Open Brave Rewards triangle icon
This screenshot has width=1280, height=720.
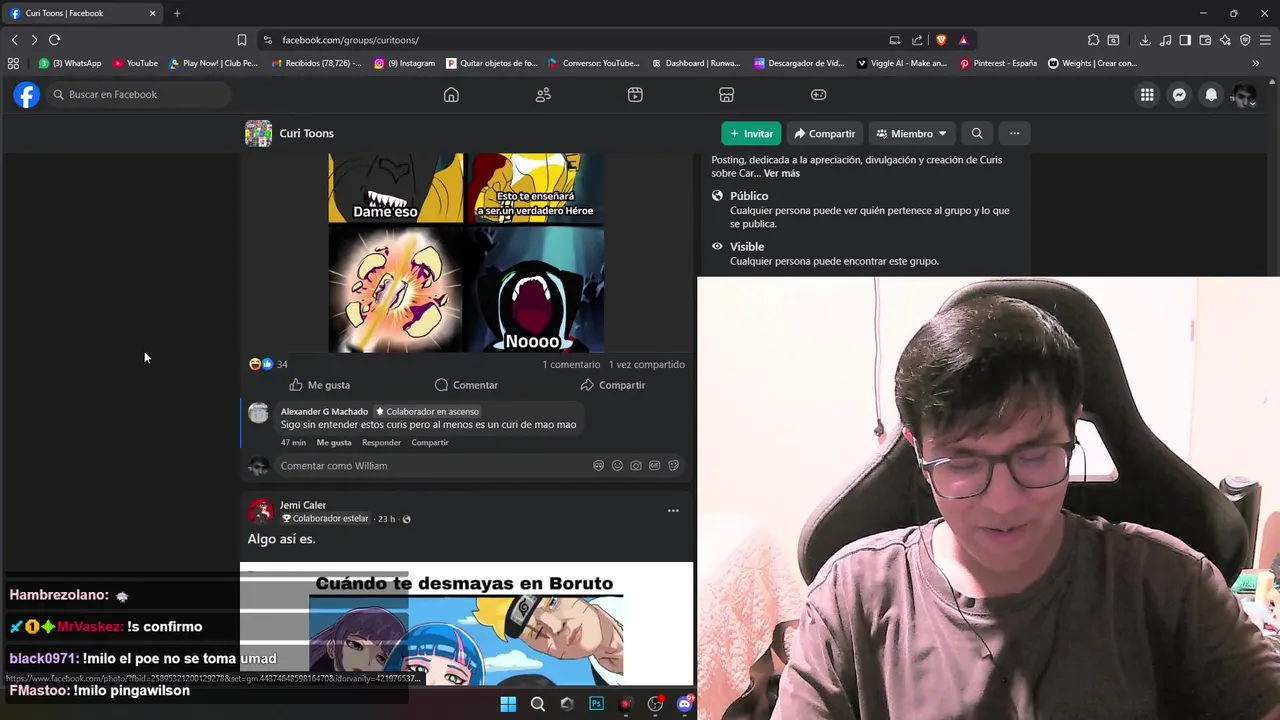click(x=963, y=40)
